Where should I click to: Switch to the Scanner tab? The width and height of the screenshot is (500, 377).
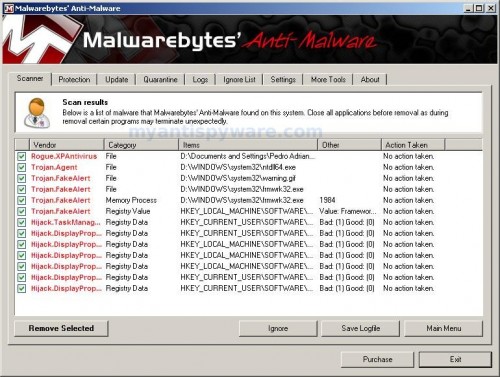30,79
